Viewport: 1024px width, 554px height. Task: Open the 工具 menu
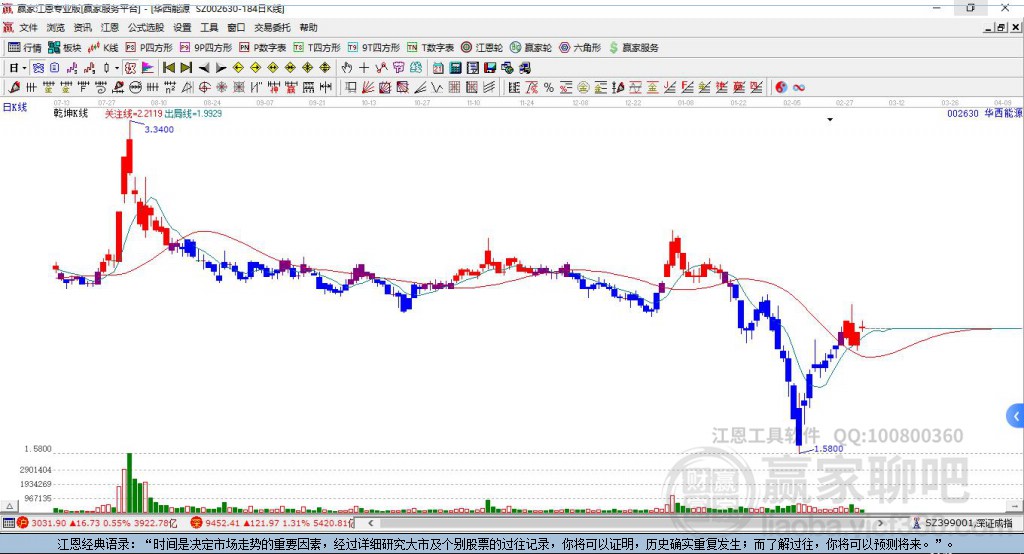209,27
